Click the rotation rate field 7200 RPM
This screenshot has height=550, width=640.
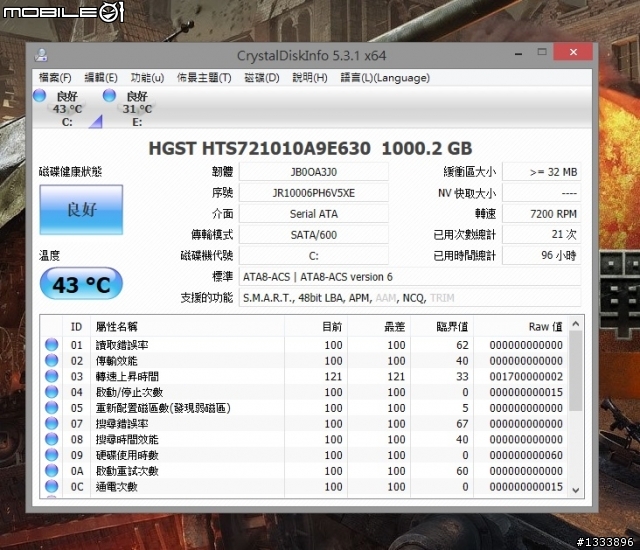click(x=541, y=214)
